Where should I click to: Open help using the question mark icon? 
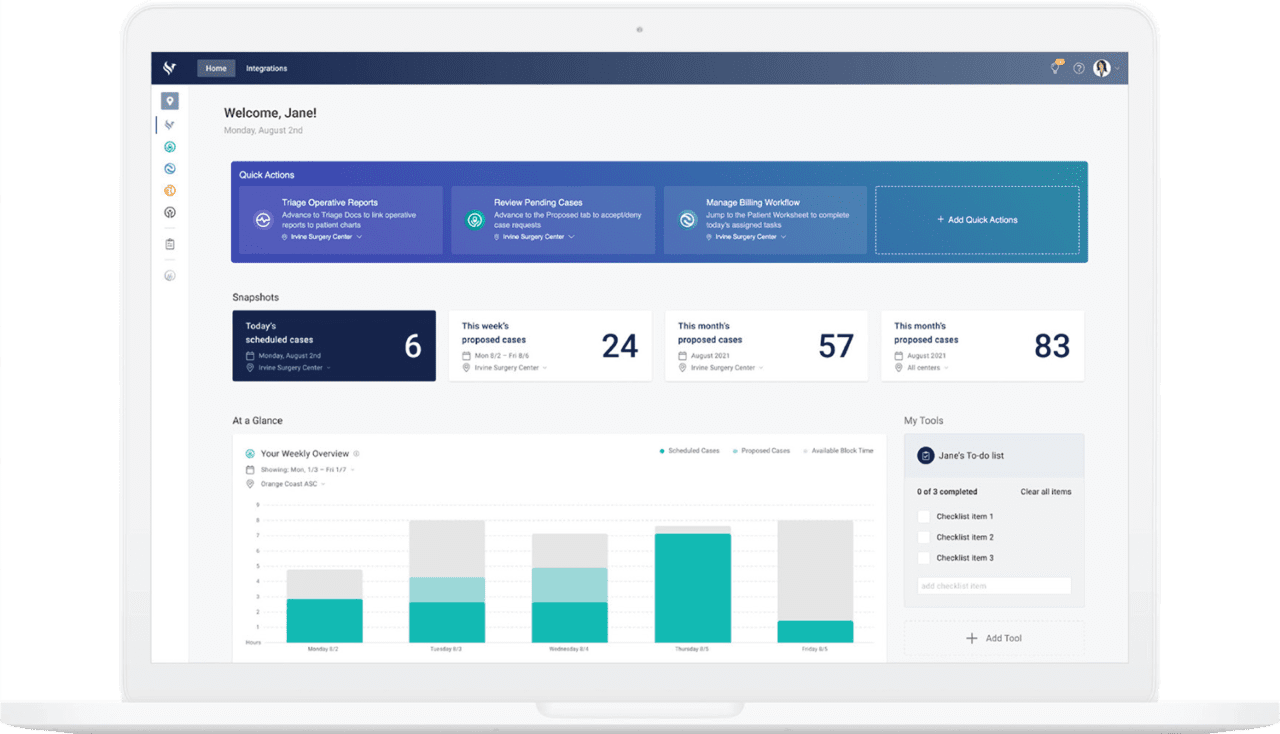[1078, 68]
